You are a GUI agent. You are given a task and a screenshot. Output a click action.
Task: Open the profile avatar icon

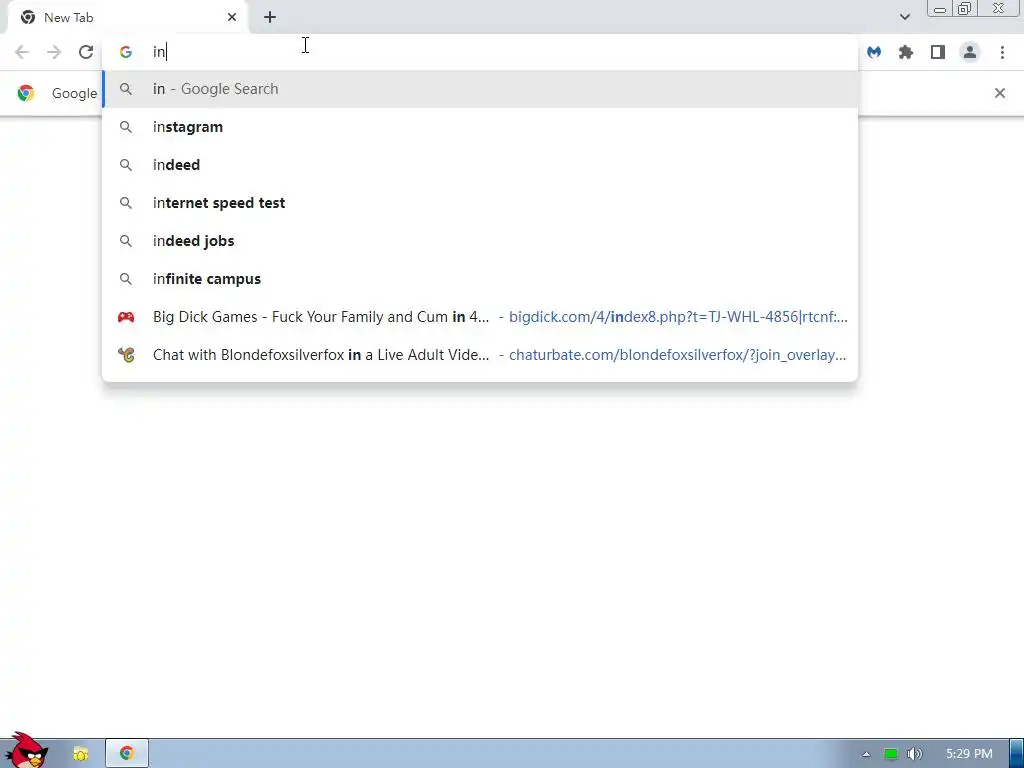click(970, 52)
